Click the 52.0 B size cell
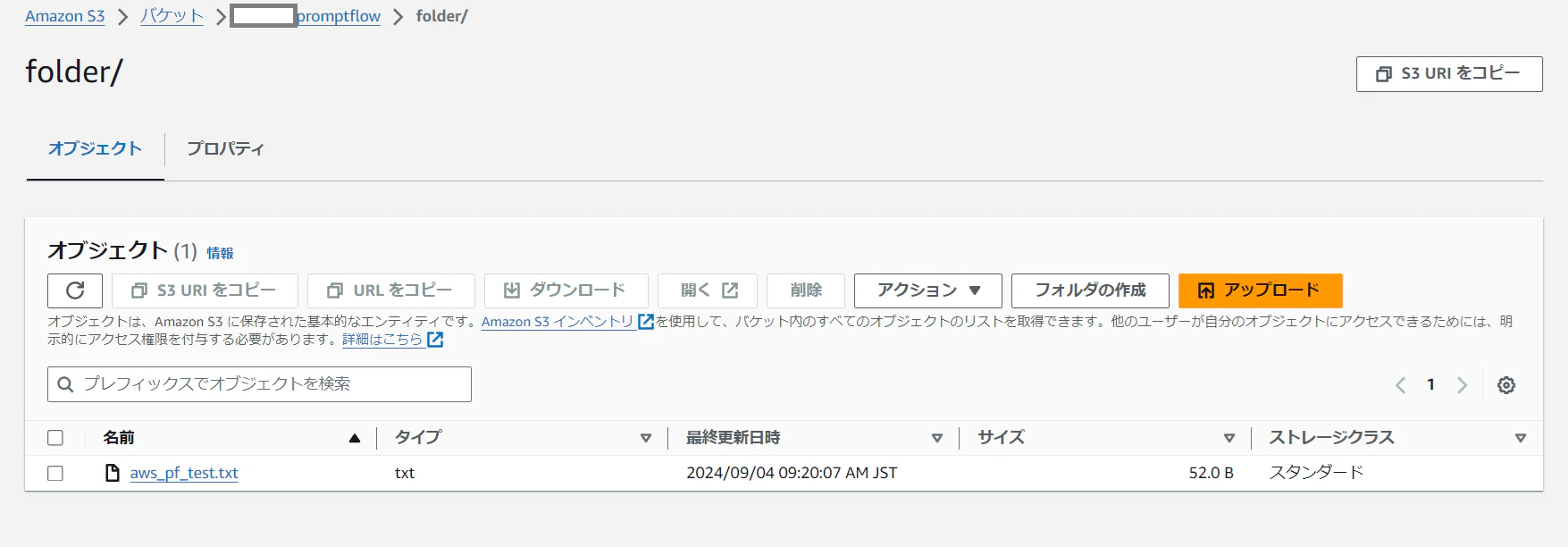1568x547 pixels. pos(1211,473)
